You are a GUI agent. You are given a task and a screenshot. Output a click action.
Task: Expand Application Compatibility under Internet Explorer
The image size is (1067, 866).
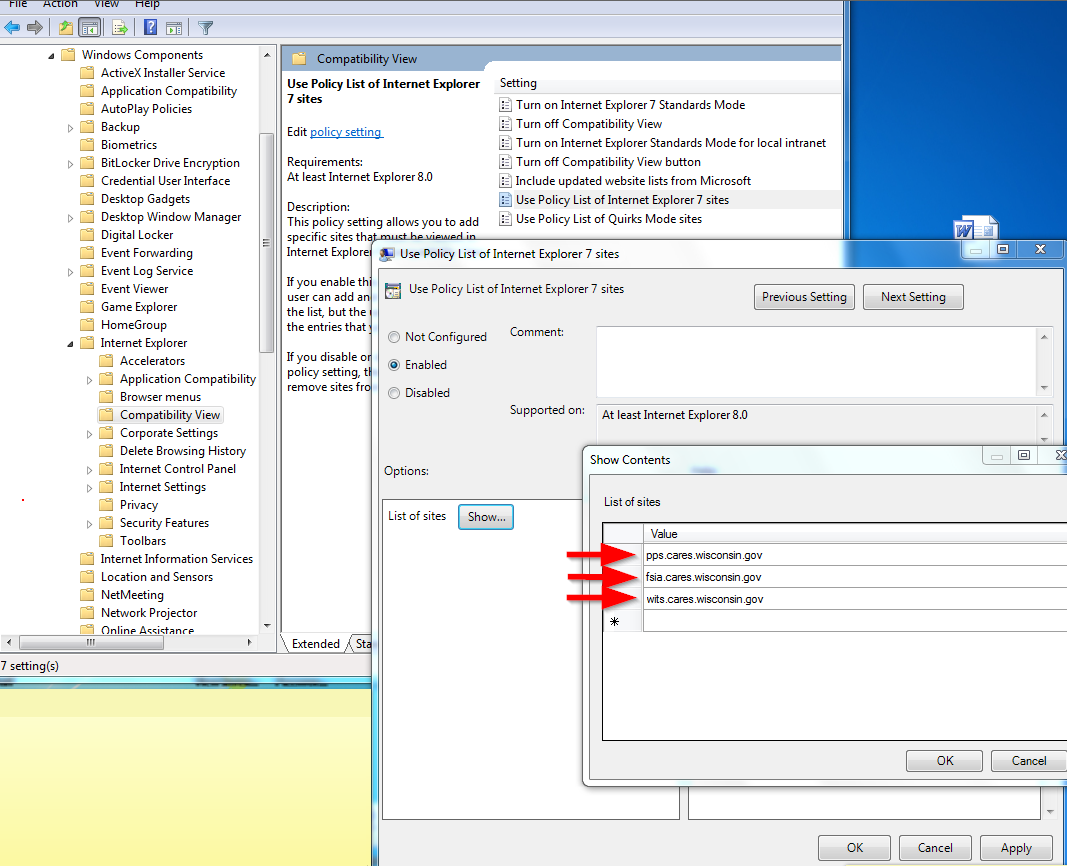(x=89, y=380)
